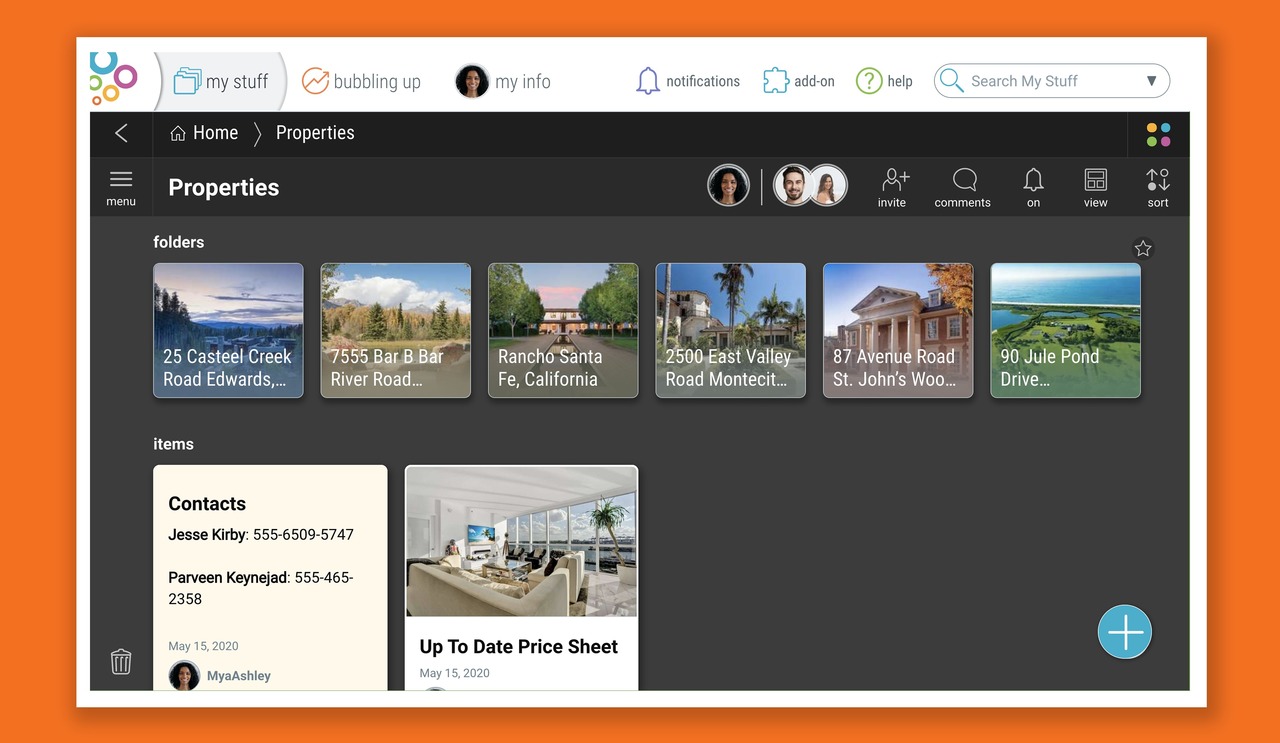Viewport: 1280px width, 743px height.
Task: Open 2500 East Valley Road folder
Action: [731, 330]
